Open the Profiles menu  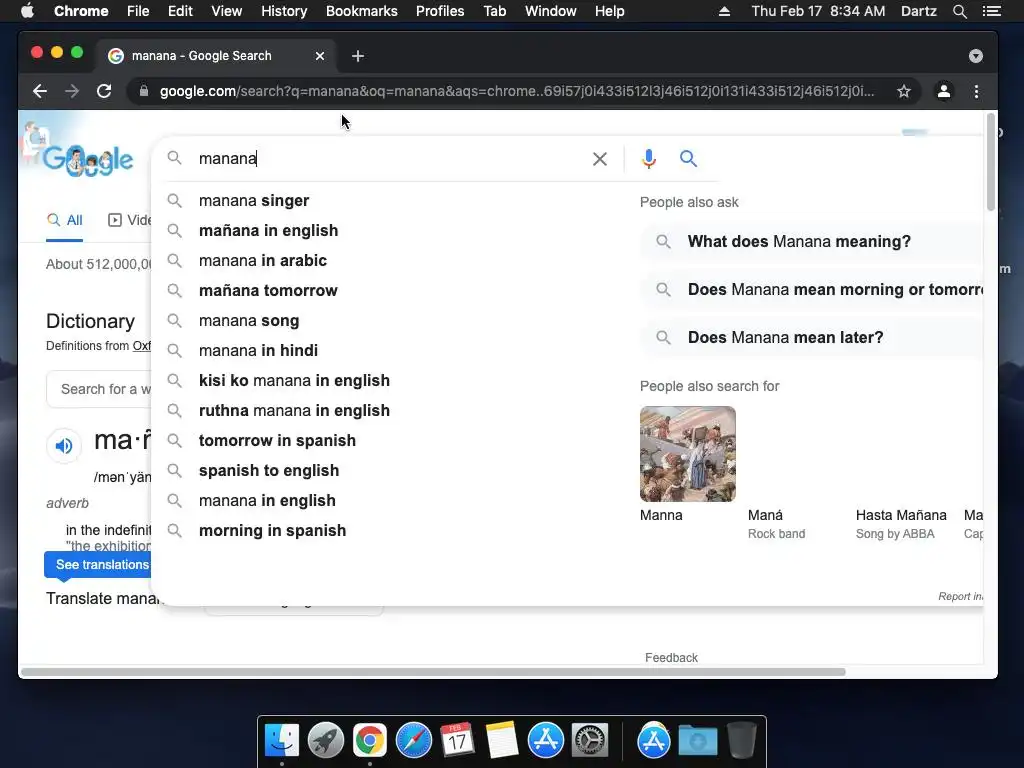(440, 11)
